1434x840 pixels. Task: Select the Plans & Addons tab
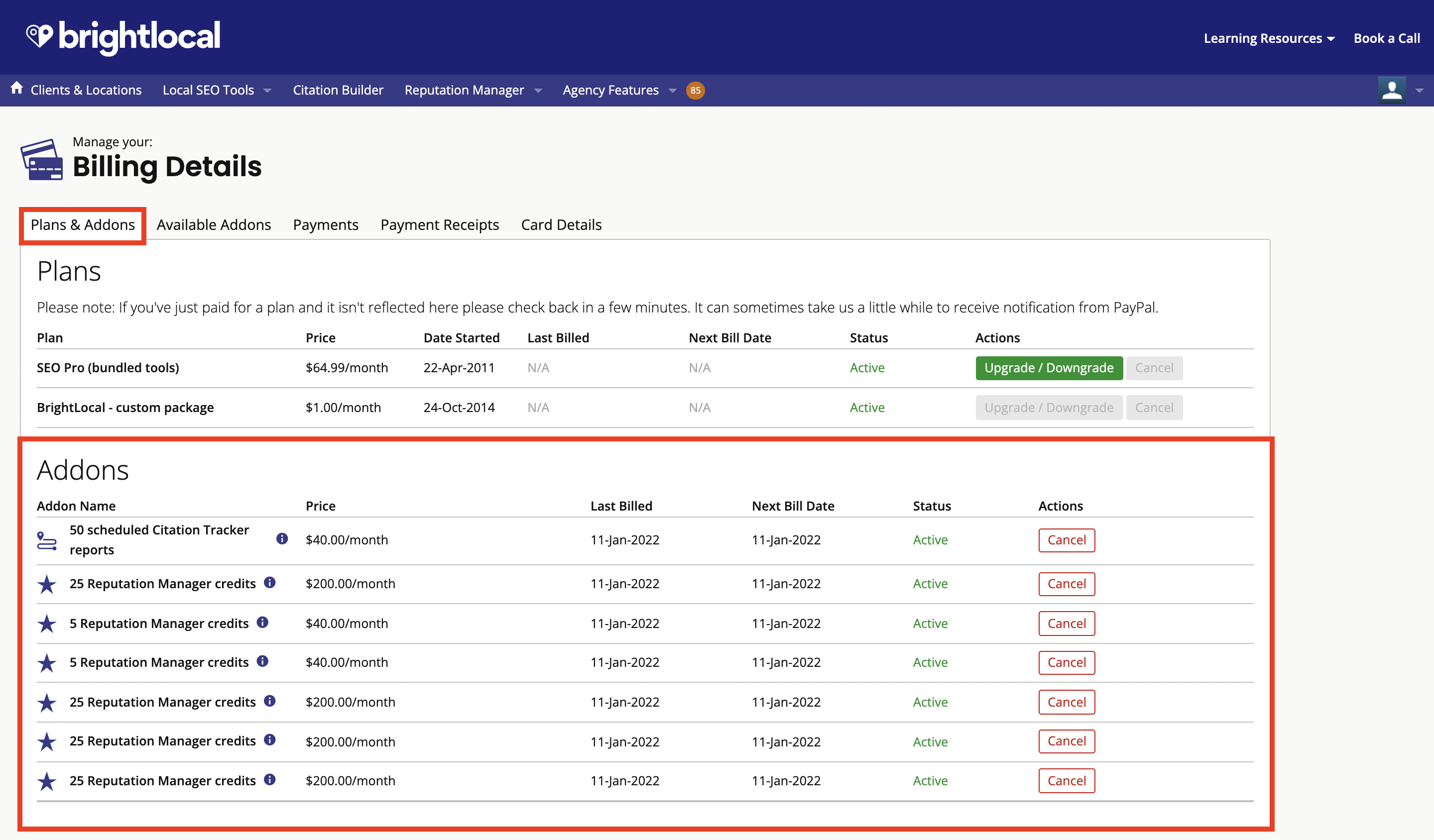[x=83, y=224]
